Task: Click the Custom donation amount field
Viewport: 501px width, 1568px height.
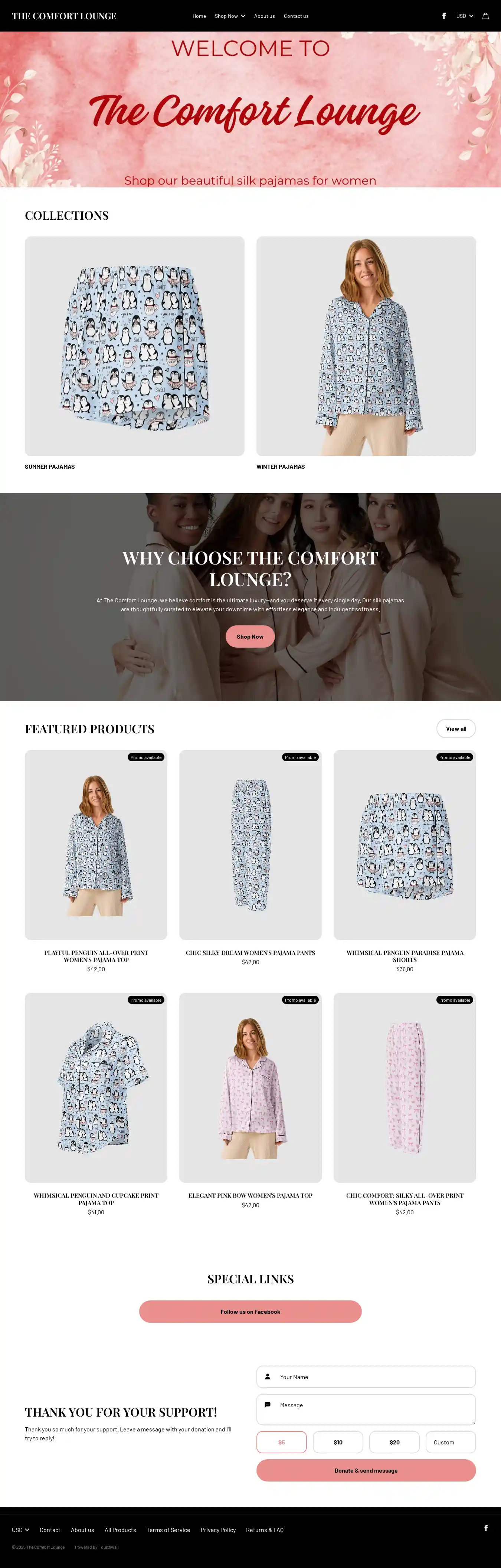Action: tap(451, 1442)
